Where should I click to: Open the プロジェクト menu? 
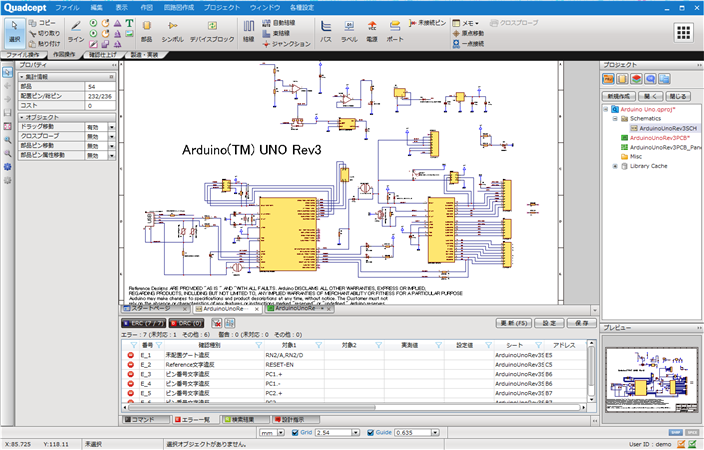click(222, 8)
